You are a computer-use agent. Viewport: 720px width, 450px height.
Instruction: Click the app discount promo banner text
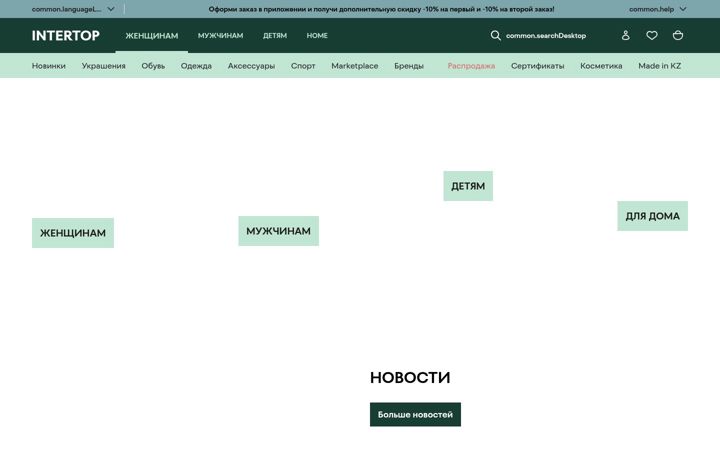381,9
